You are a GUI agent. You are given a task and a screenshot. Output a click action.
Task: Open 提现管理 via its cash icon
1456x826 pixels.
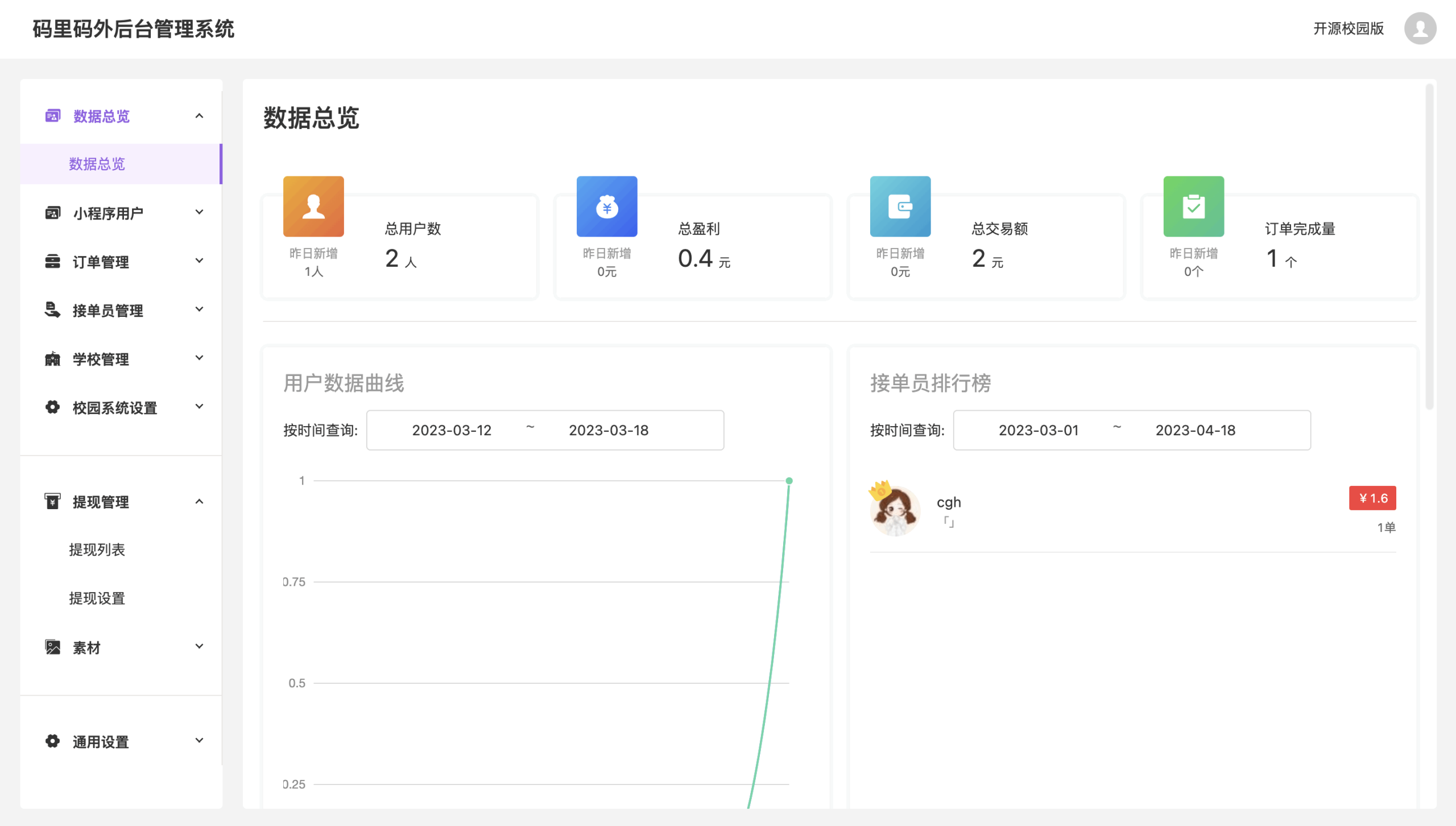[52, 501]
